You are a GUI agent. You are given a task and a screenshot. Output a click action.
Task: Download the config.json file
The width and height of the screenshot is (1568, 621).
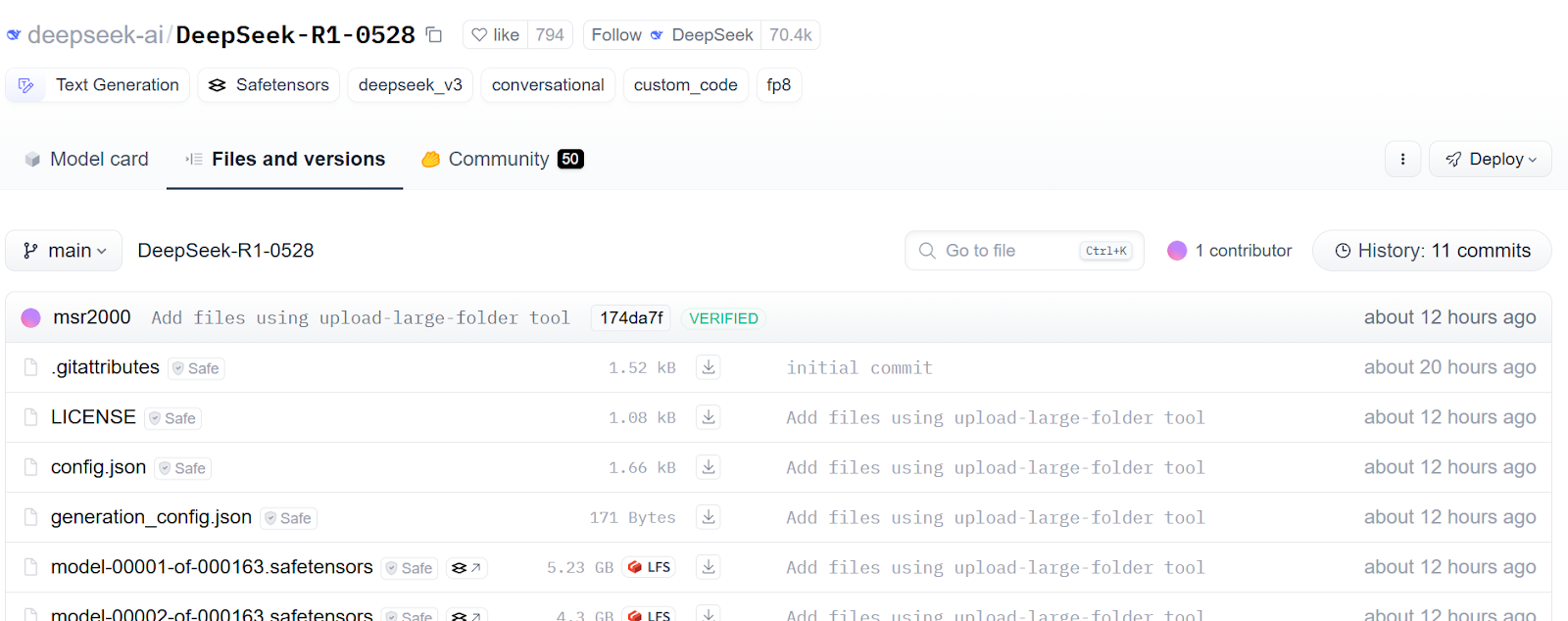point(709,467)
